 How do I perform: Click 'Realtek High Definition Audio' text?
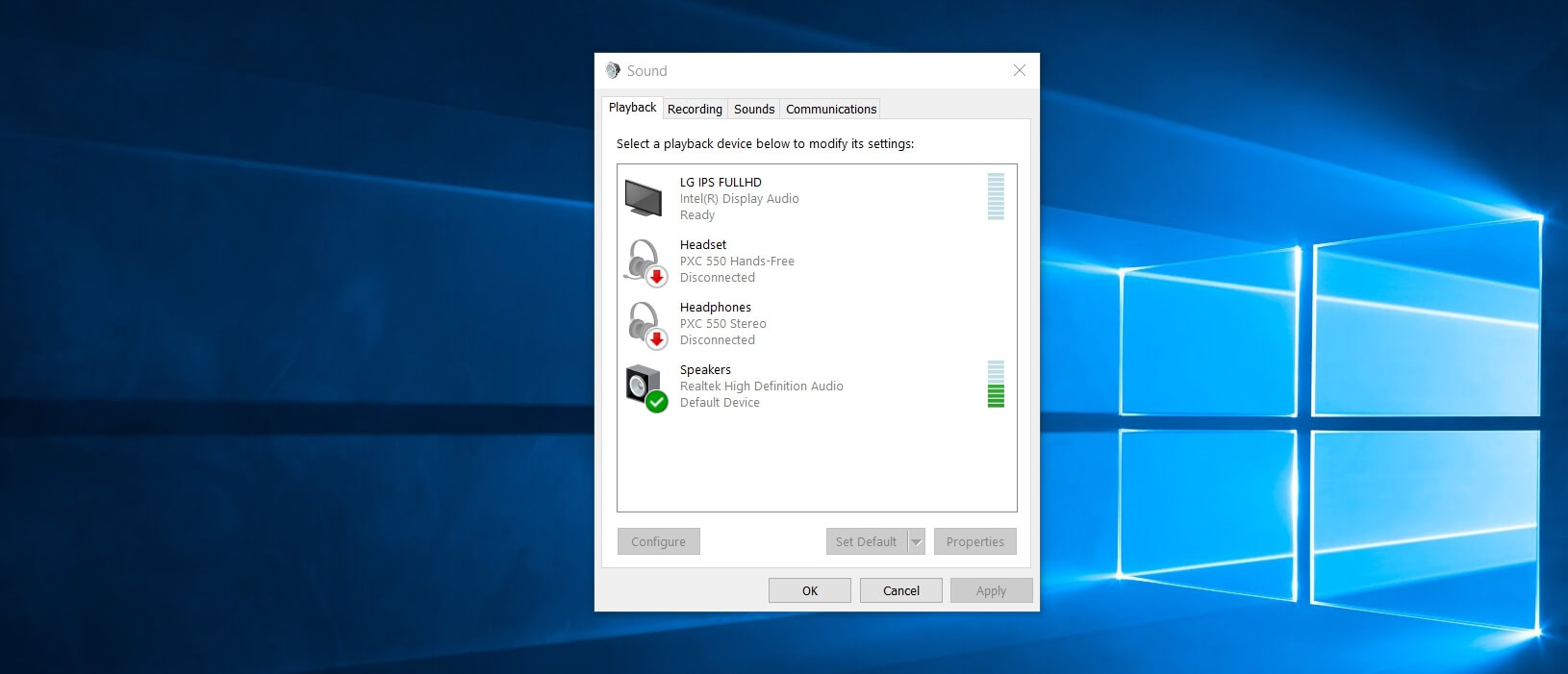pos(761,387)
